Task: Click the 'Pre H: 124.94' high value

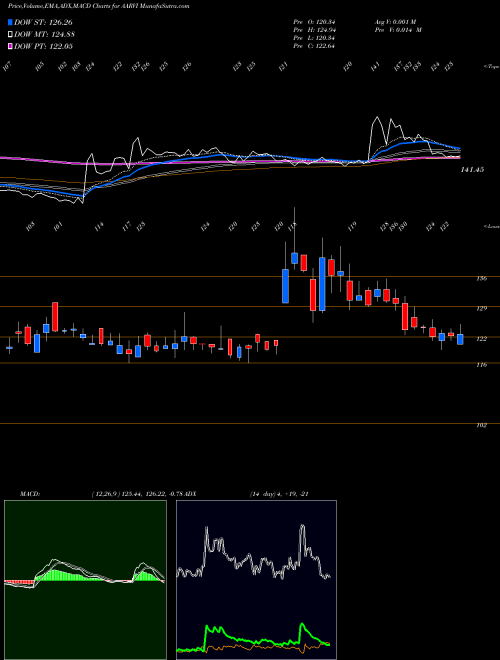Action: 314,30
